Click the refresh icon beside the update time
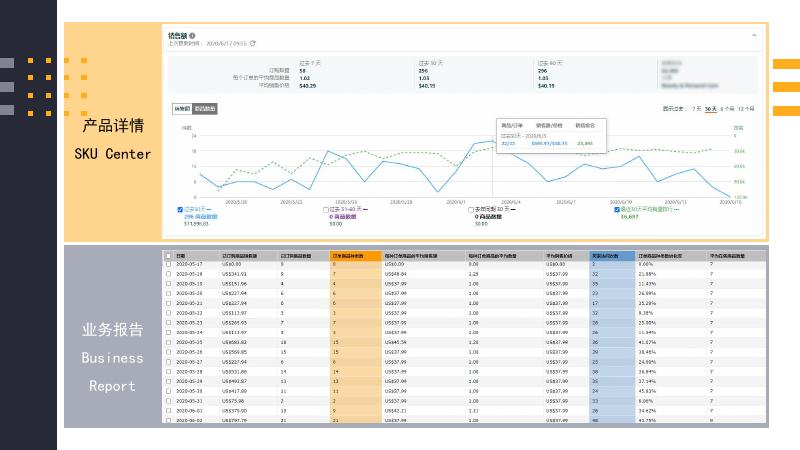The height and width of the screenshot is (450, 800). pos(253,43)
